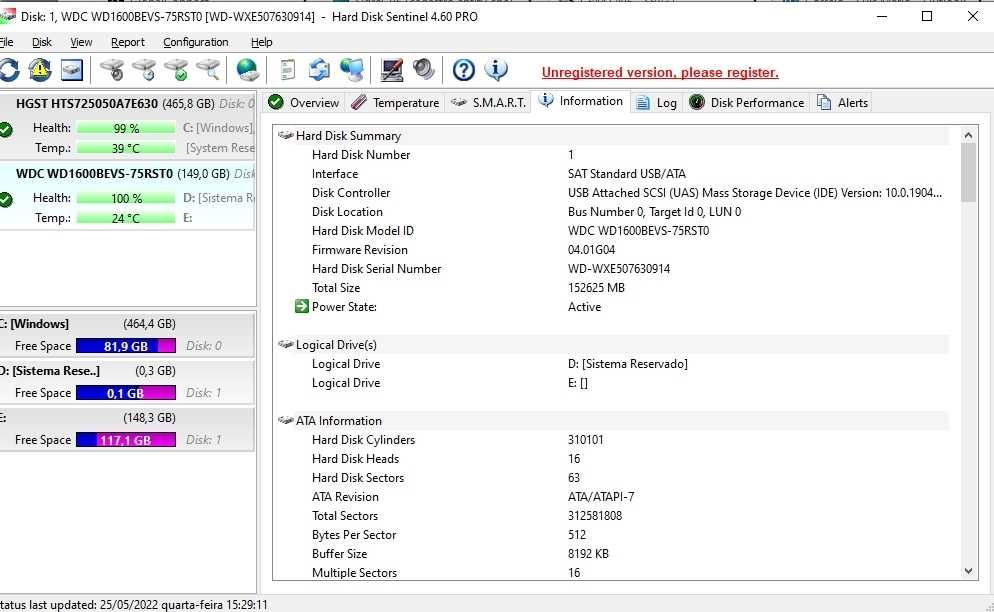
Task: Switch to the Log tab
Action: coord(657,102)
